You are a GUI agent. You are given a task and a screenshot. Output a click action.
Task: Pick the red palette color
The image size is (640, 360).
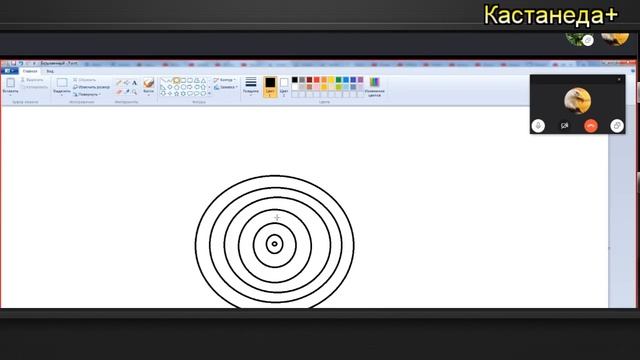317,80
